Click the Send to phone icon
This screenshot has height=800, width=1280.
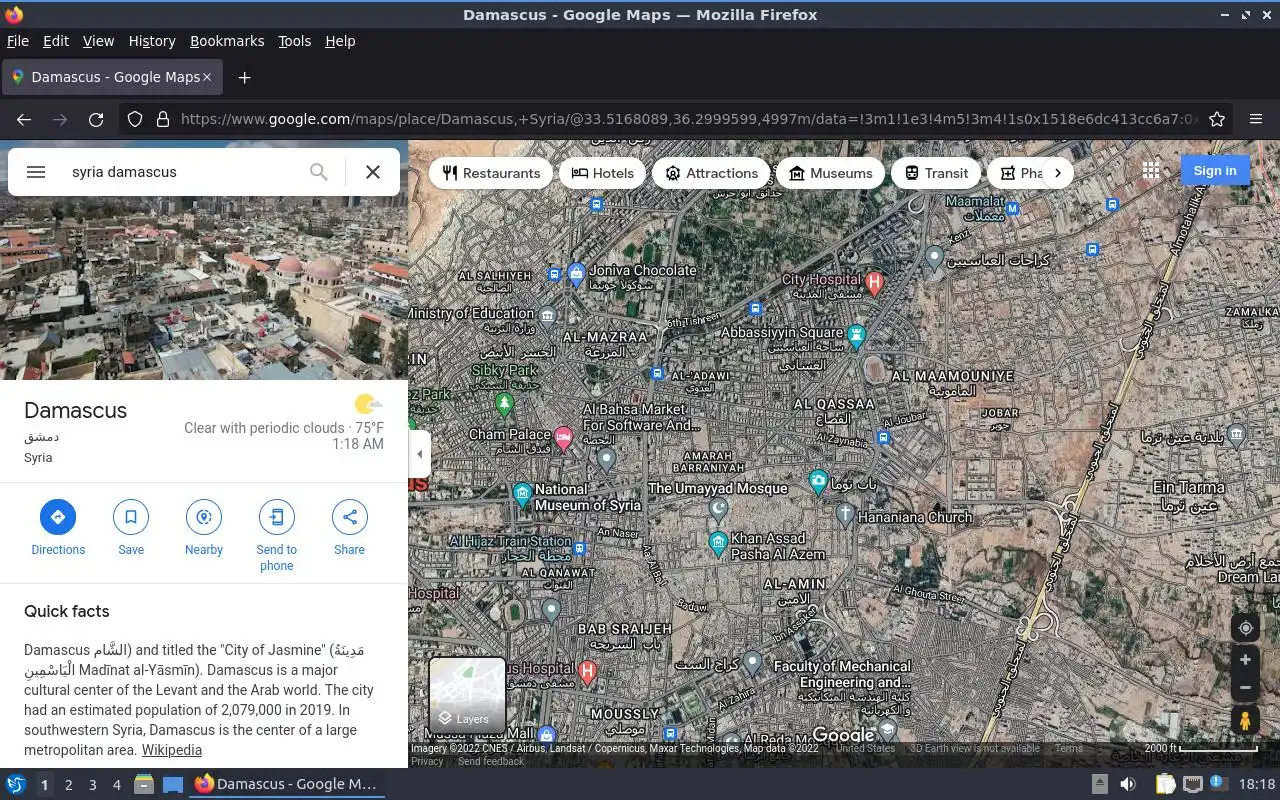(x=276, y=517)
